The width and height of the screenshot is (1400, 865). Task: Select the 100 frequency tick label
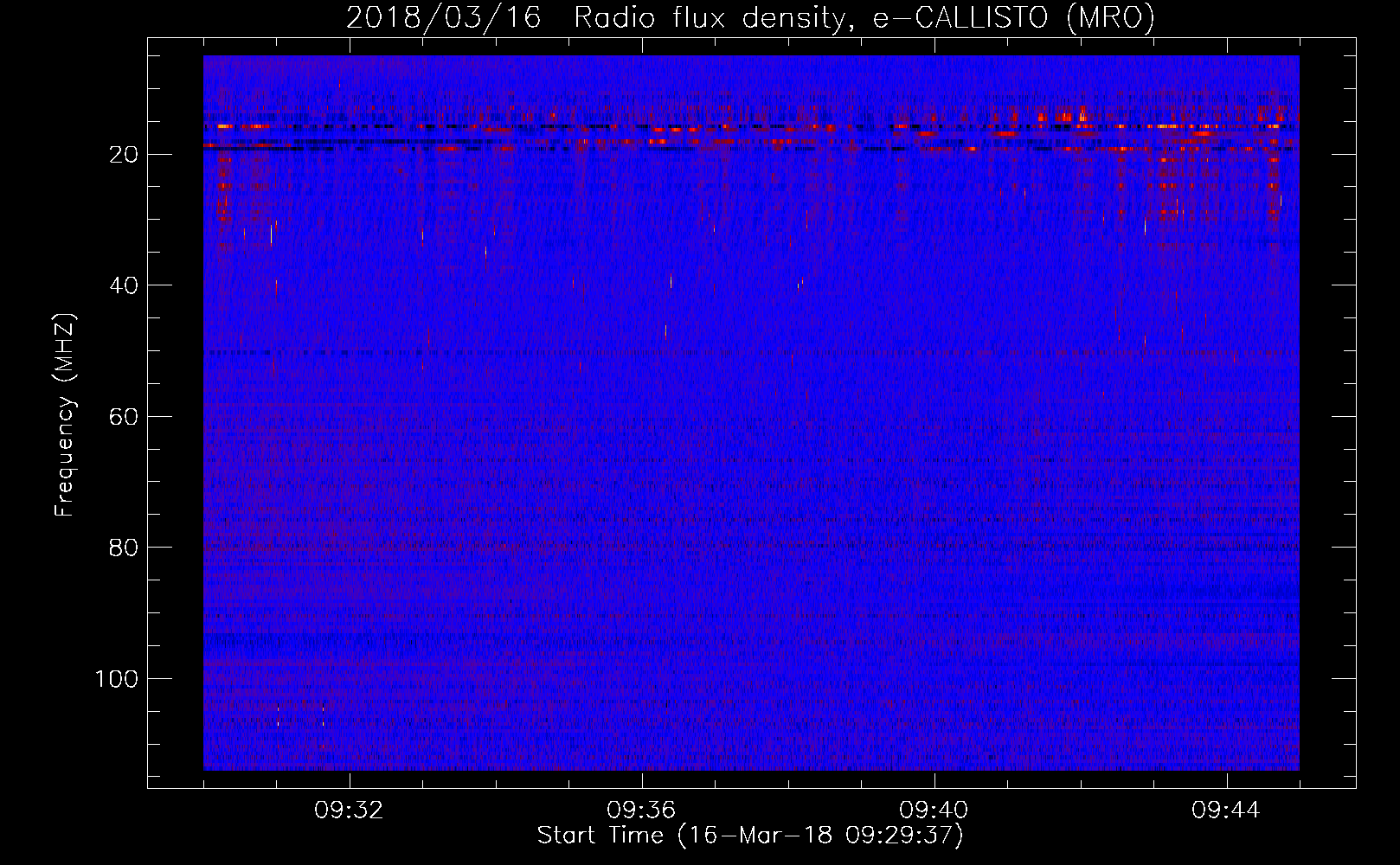pyautogui.click(x=117, y=679)
